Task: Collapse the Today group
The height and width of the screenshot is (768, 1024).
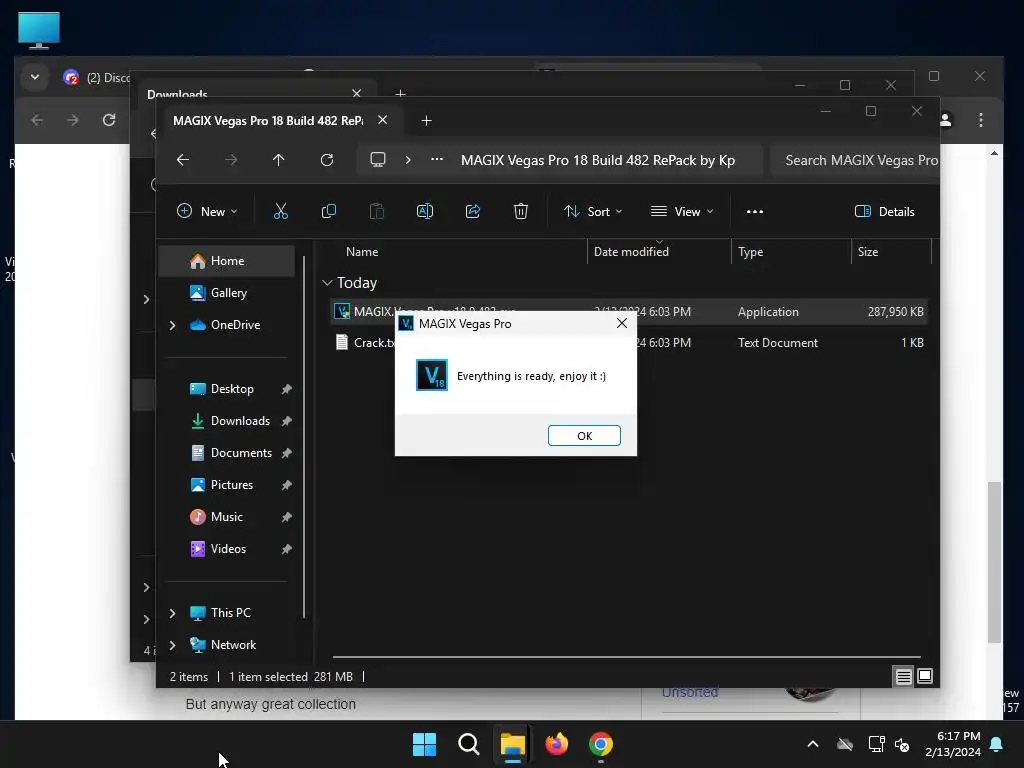Action: click(327, 283)
